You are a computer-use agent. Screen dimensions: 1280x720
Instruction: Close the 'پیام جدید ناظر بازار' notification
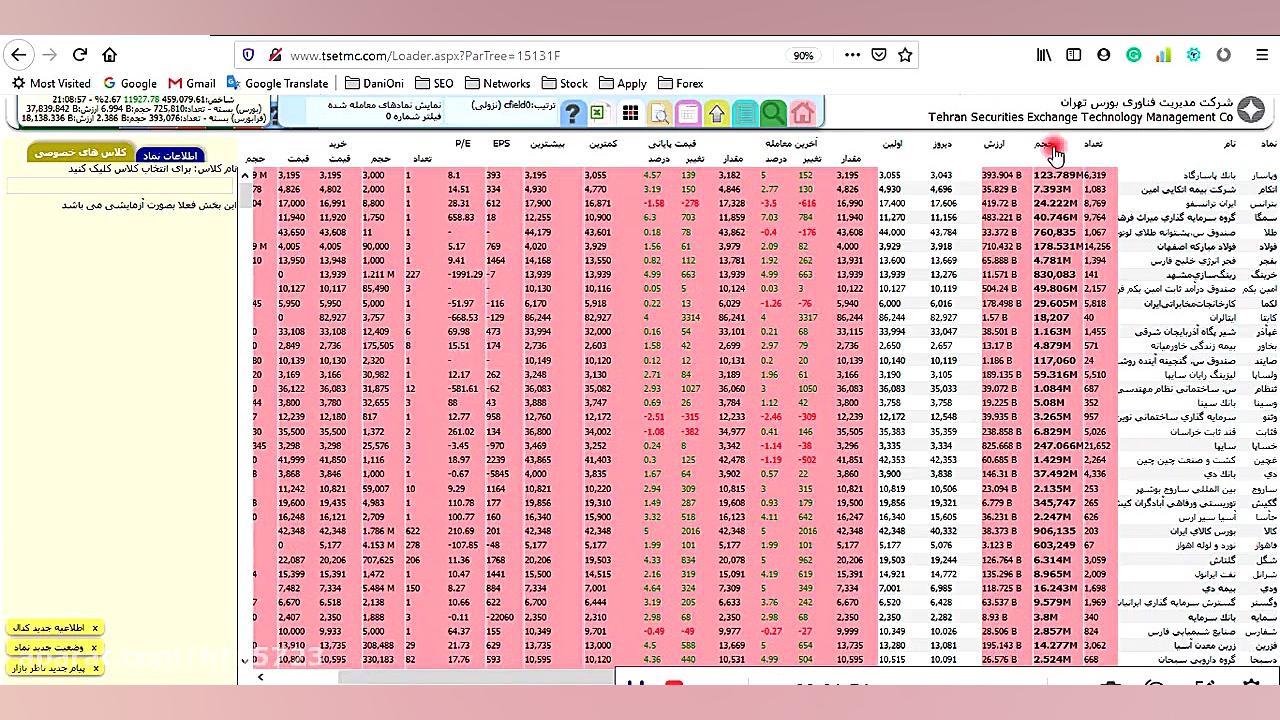(x=95, y=668)
